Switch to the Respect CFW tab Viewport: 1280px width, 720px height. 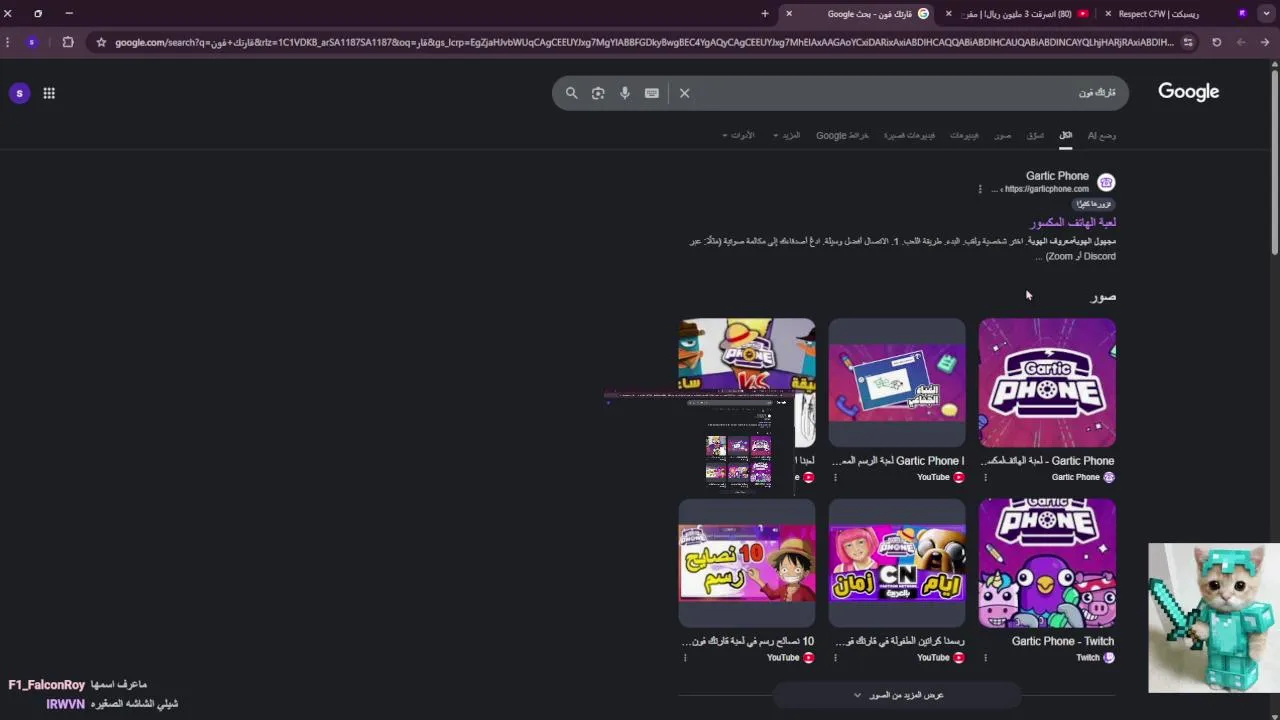pos(1160,14)
